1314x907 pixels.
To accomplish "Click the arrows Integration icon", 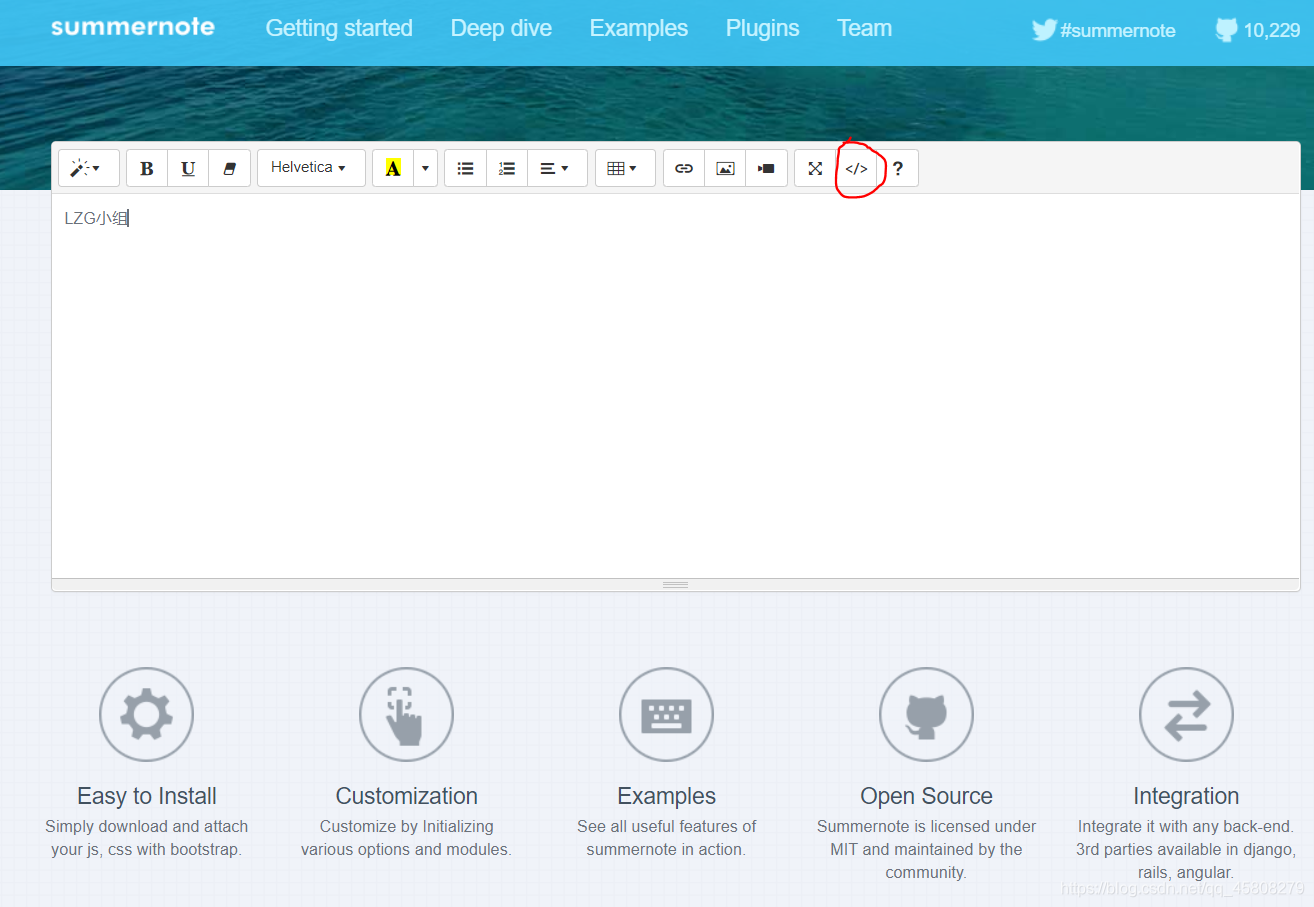I will (x=1186, y=714).
